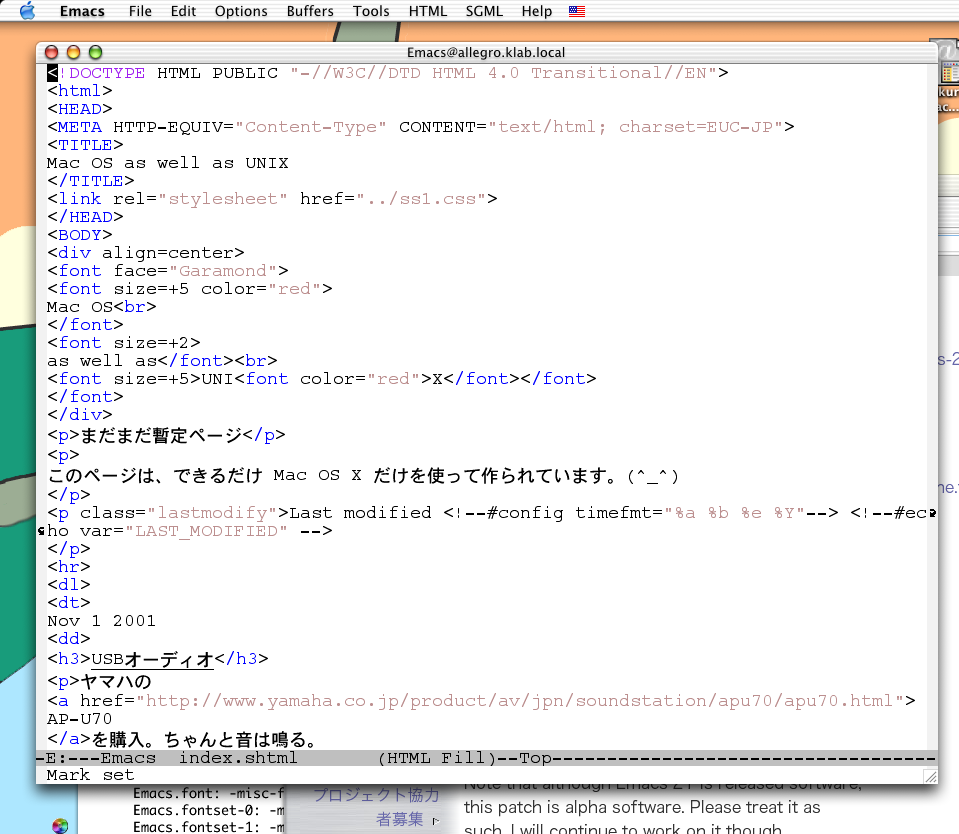959x834 pixels.
Task: Minimize Emacs using the yellow button
Action: pyautogui.click(x=74, y=52)
